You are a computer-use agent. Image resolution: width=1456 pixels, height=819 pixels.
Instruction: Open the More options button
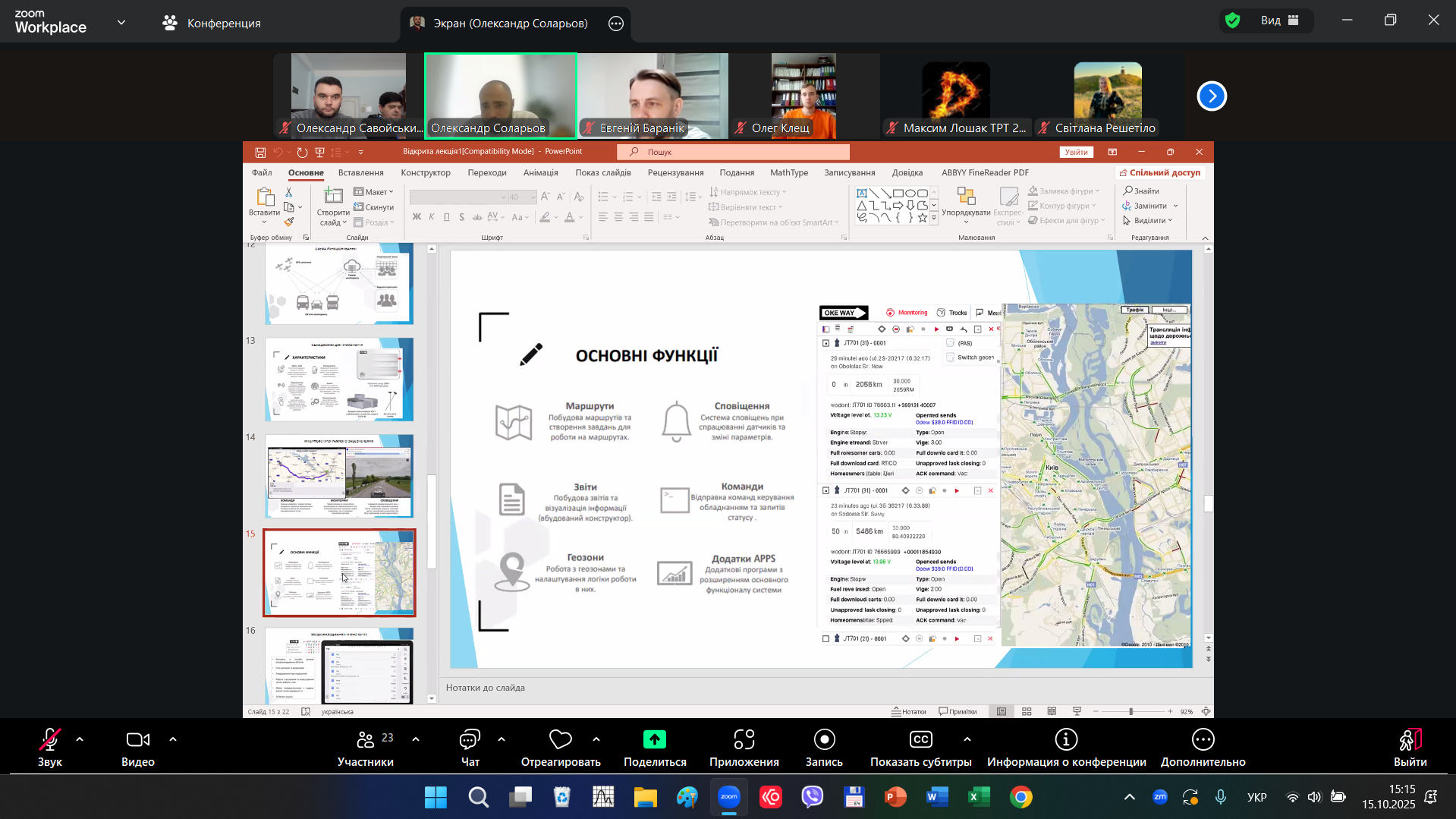pos(1203,740)
